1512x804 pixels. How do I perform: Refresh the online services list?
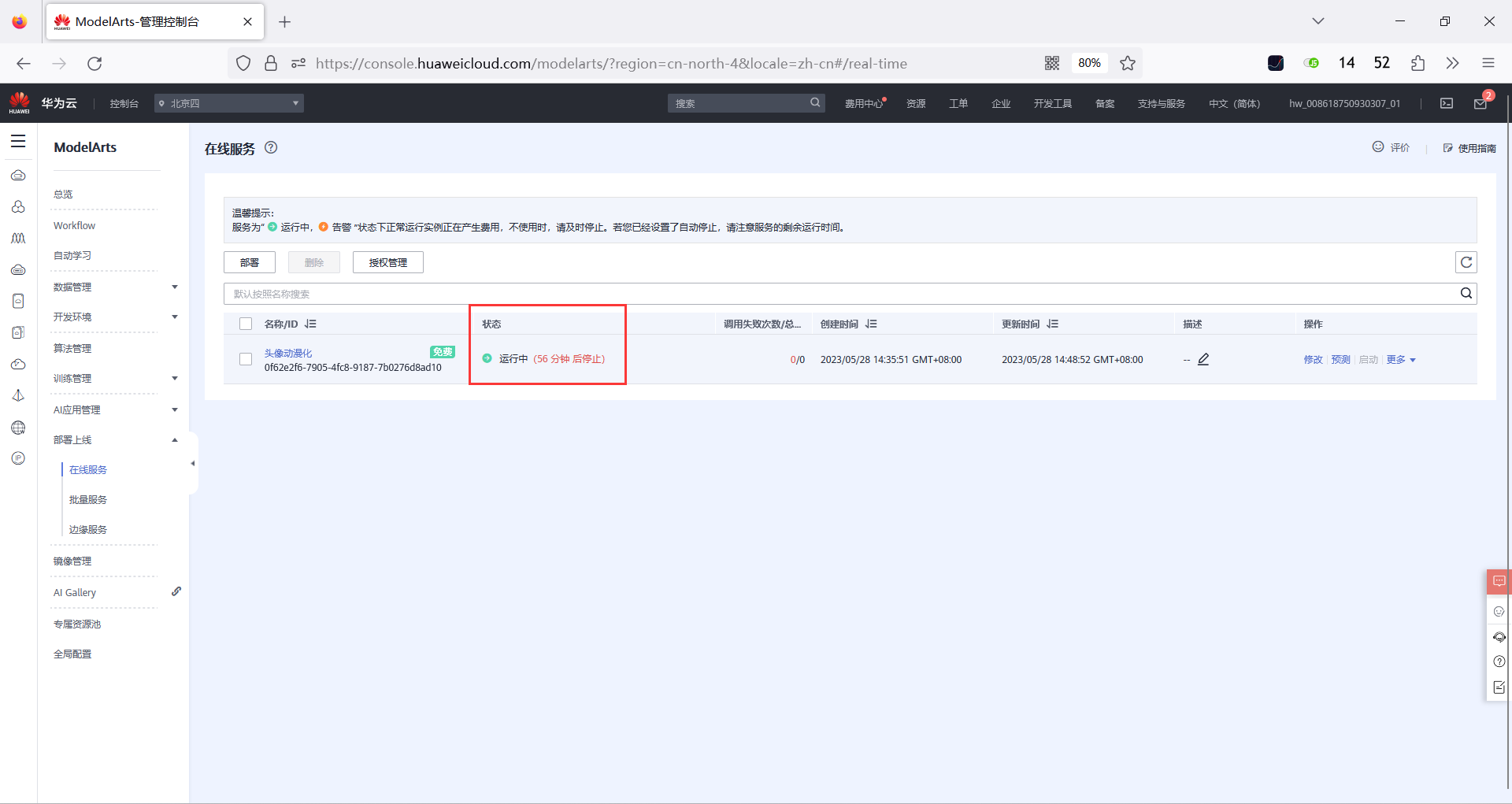pyautogui.click(x=1466, y=262)
